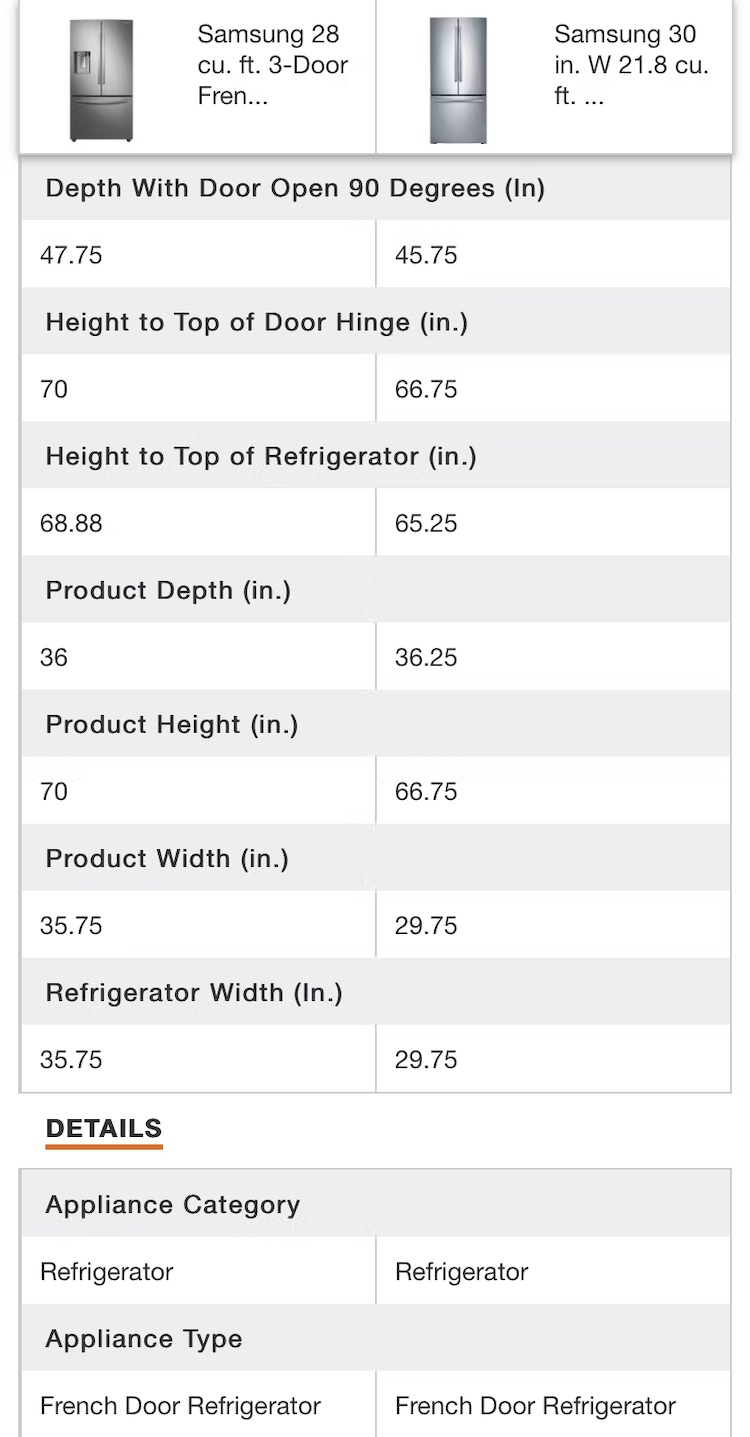750x1437 pixels.
Task: Select the Height to Top of Refrigerator label
Action: pyautogui.click(x=261, y=457)
